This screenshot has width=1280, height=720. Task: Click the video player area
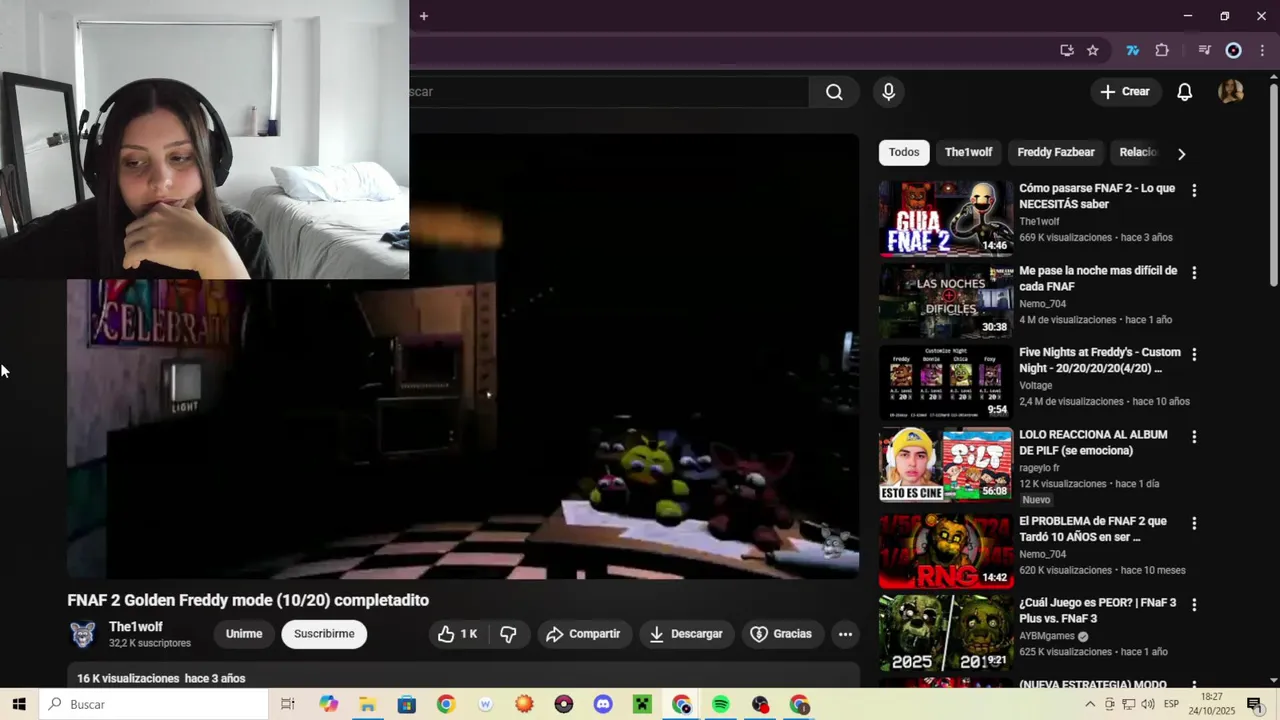[463, 356]
